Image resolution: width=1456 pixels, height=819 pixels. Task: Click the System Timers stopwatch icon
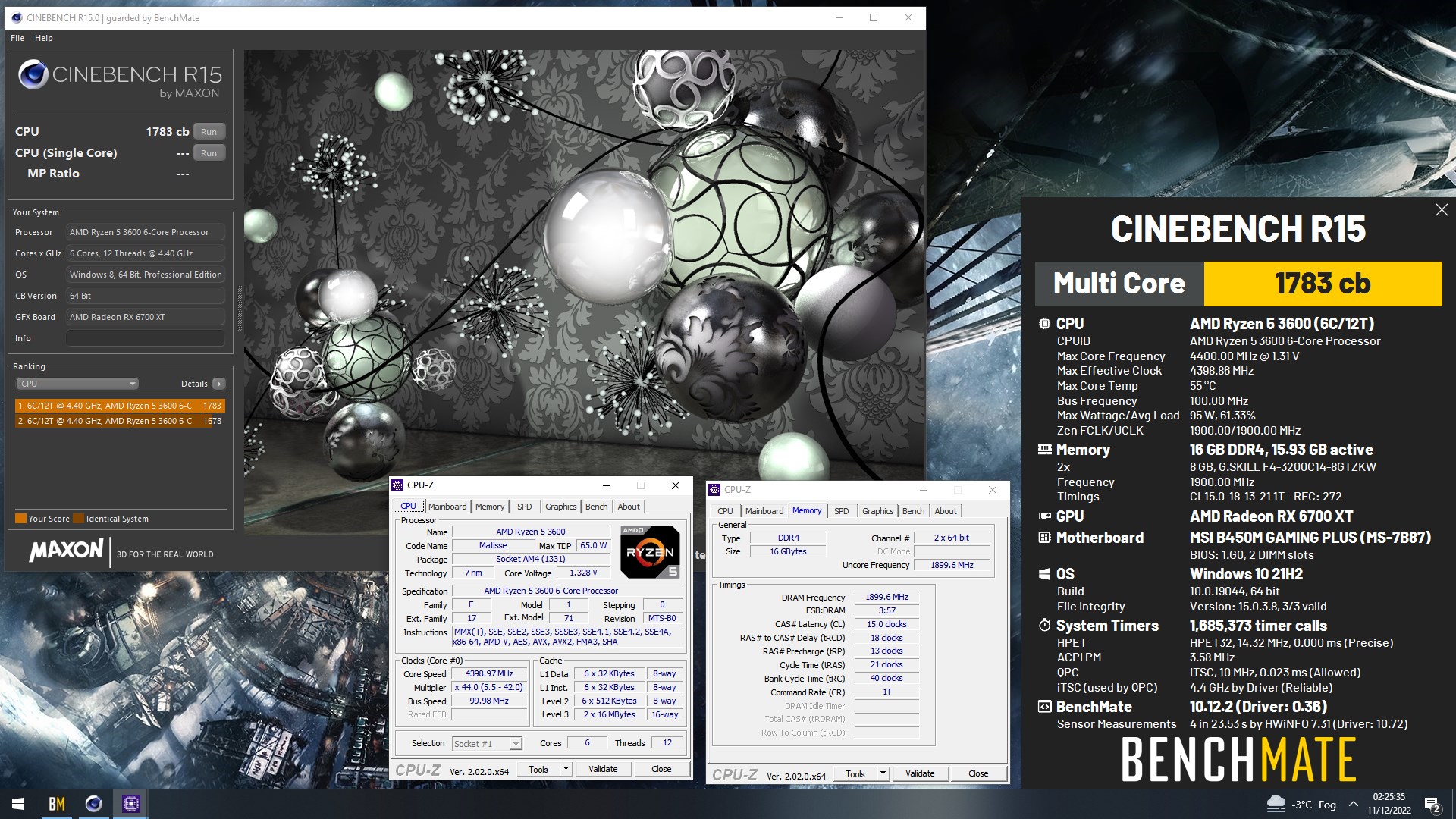1044,626
